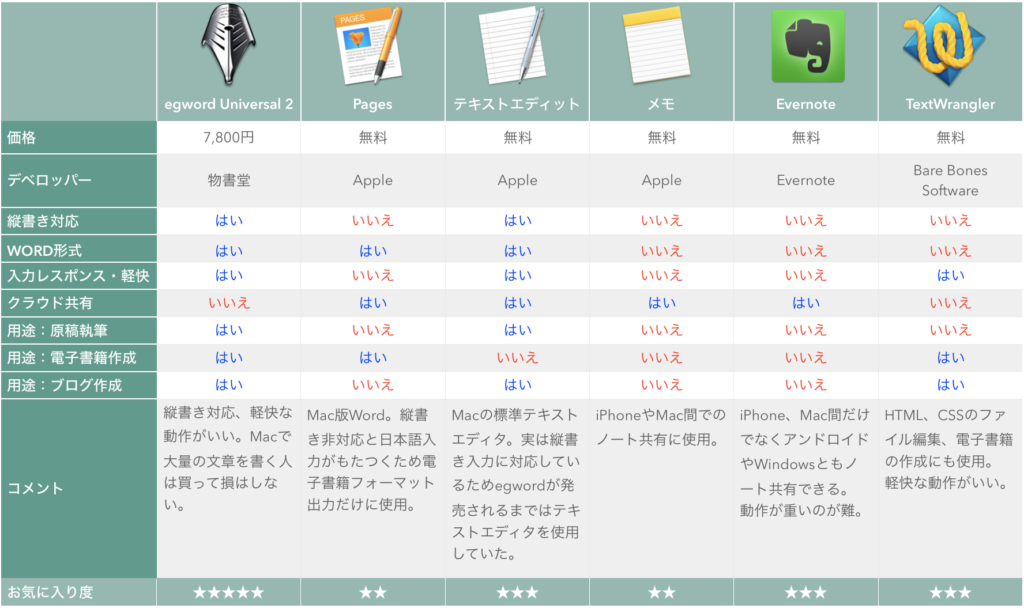Click いいえ in クラウド共有 row for TextWrangler

coord(950,303)
